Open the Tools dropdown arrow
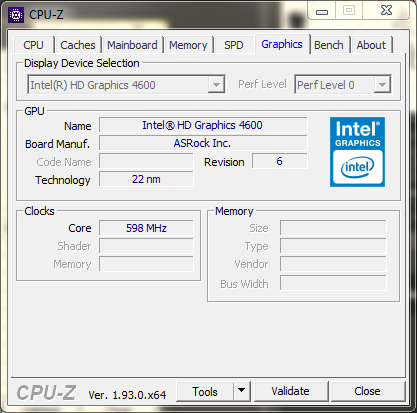Screen dimensions: 417x413 (x=242, y=391)
